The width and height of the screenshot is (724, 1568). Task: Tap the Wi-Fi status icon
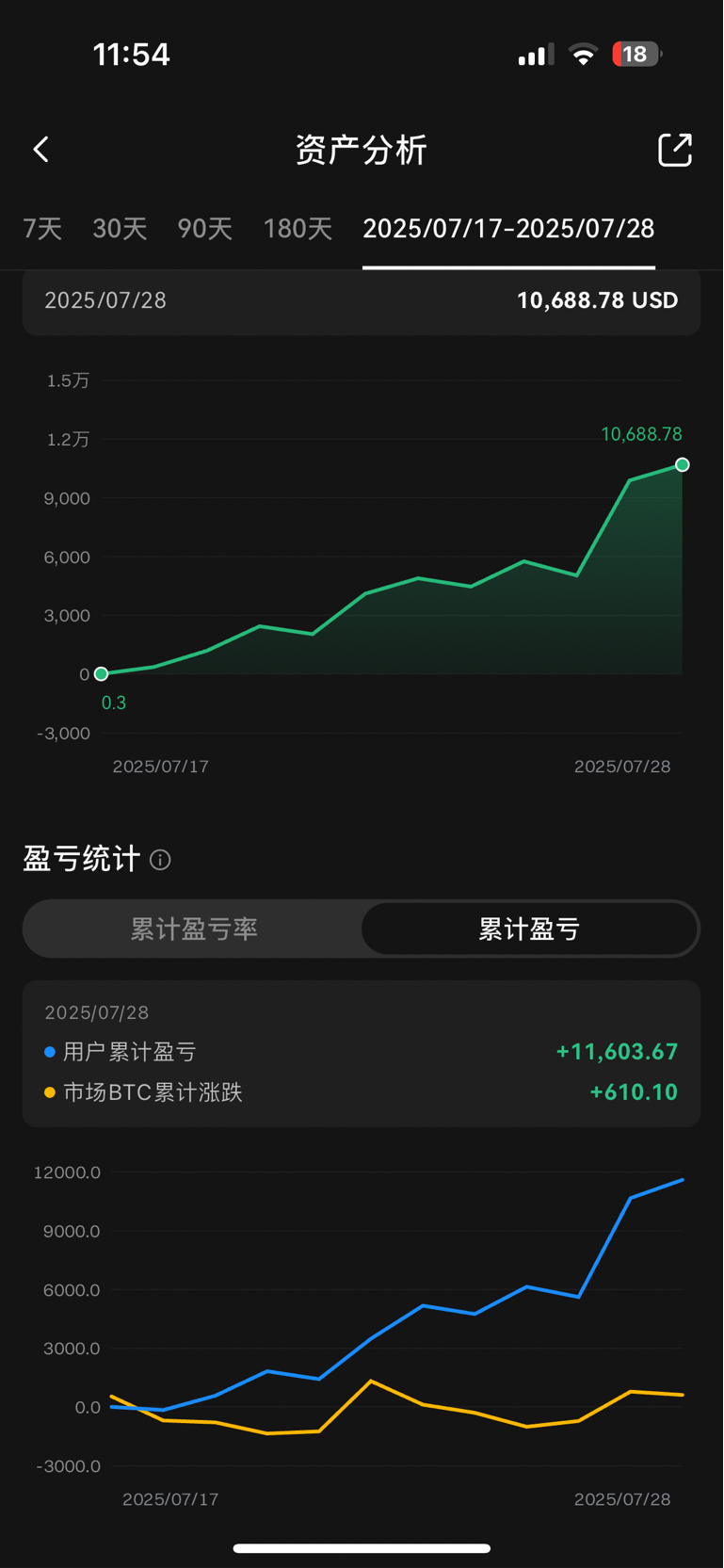[x=584, y=55]
